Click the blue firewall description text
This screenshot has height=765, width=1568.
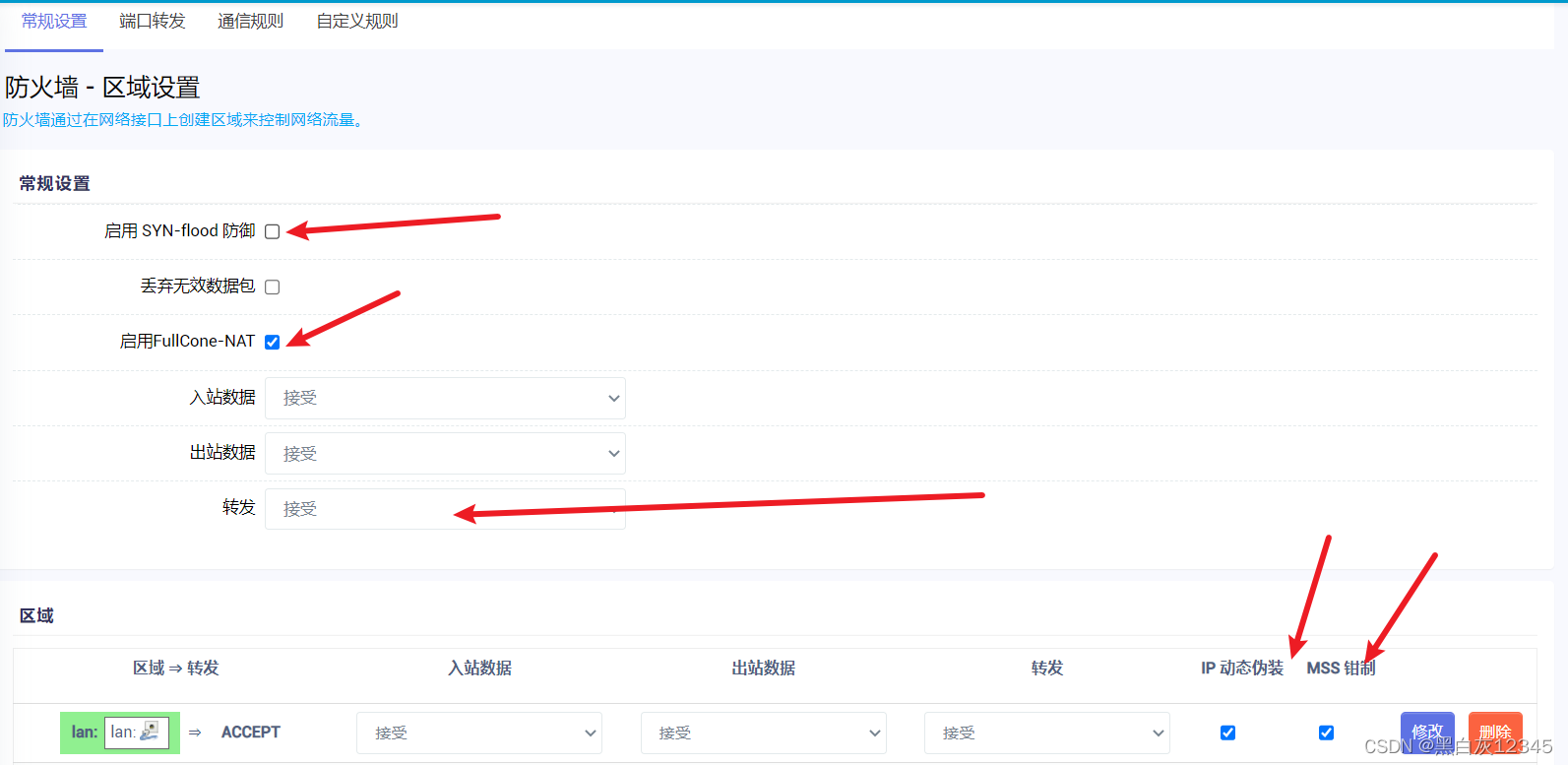point(183,120)
